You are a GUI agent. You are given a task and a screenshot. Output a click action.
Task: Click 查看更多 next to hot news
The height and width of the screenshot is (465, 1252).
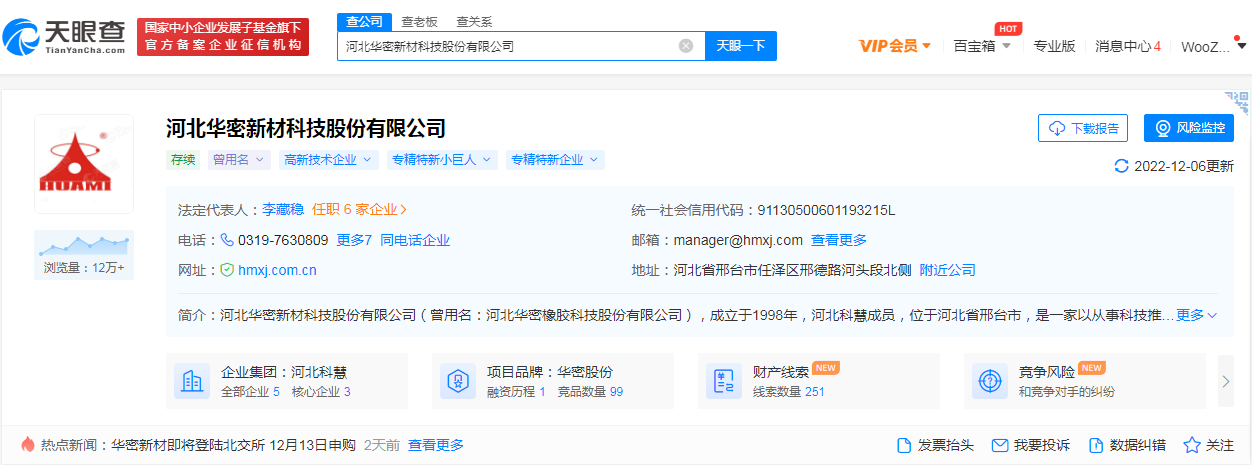436,445
